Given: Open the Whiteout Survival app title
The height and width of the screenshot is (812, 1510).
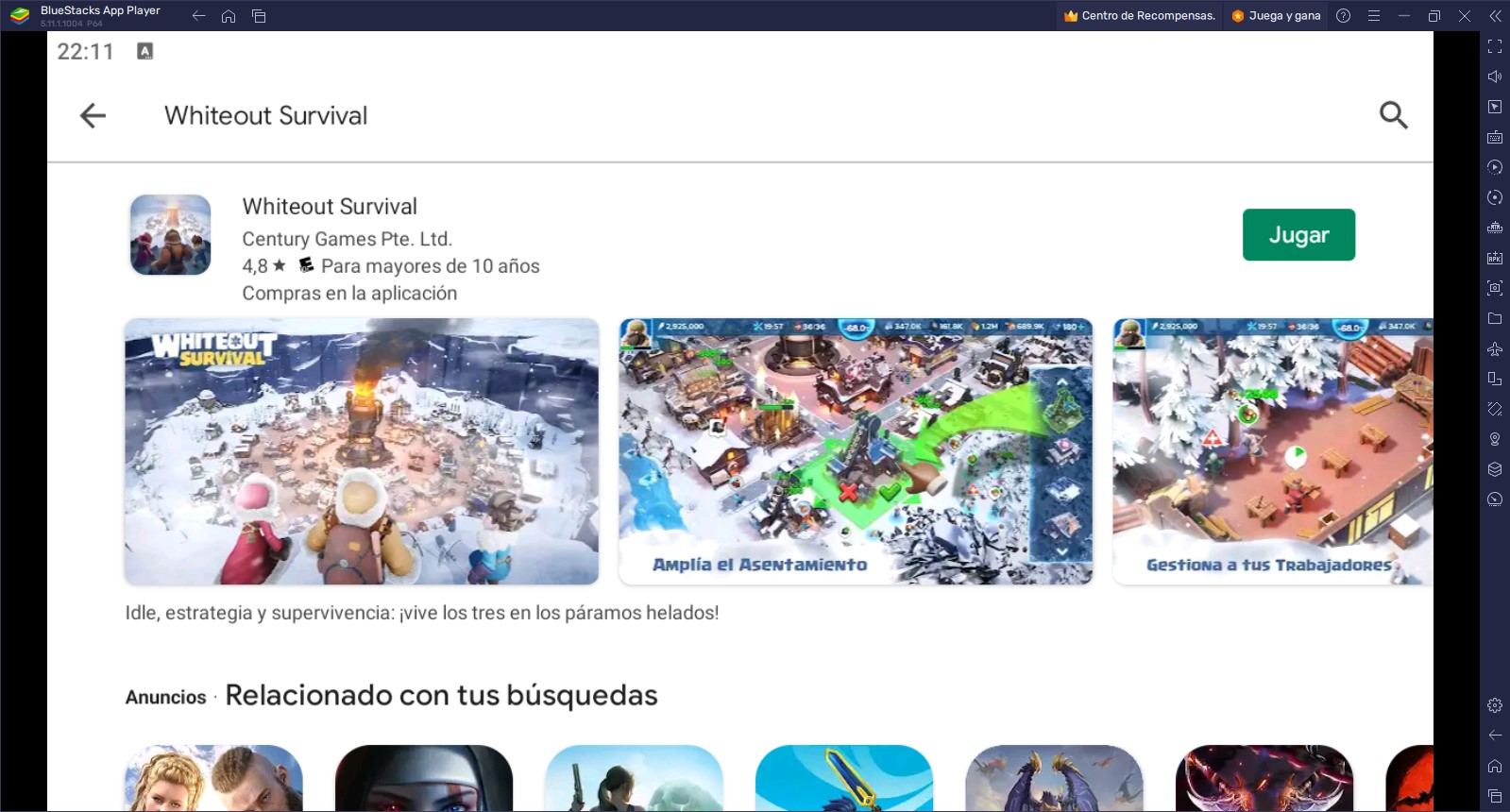Looking at the screenshot, I should 330,207.
